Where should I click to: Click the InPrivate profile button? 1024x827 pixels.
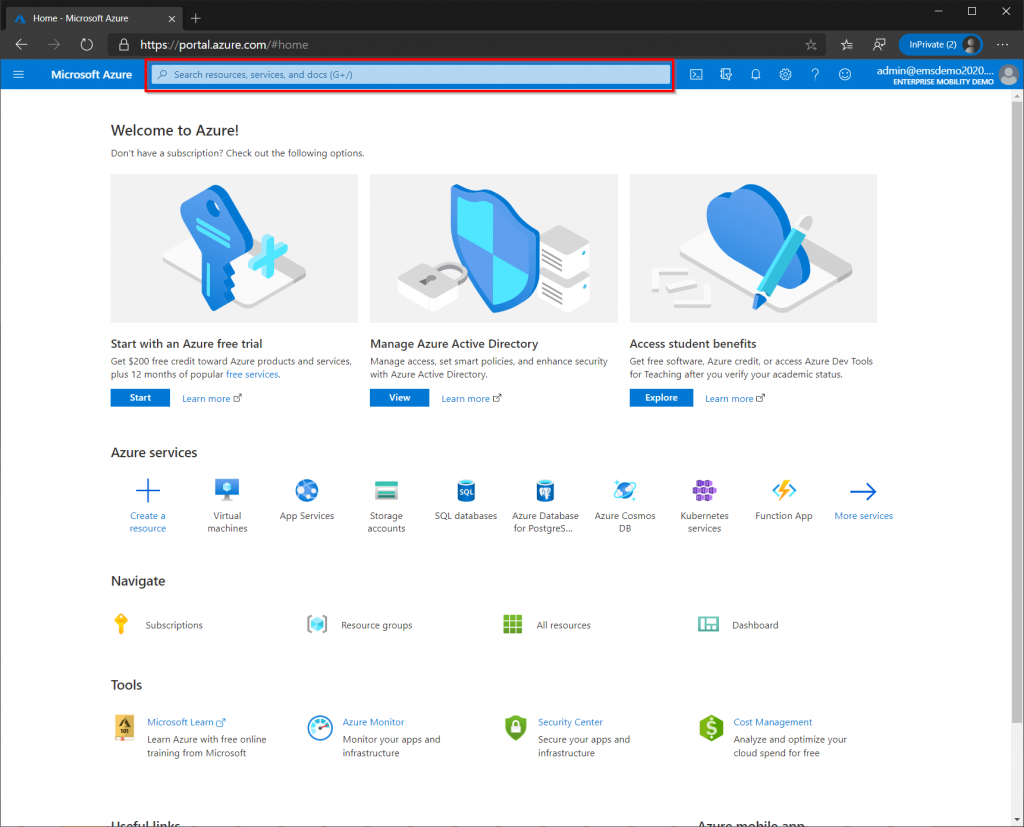pos(940,45)
